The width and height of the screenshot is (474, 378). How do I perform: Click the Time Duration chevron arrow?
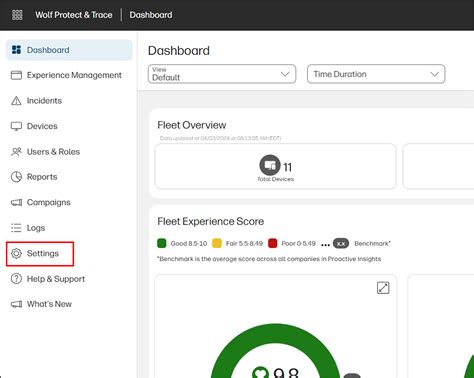click(x=435, y=74)
